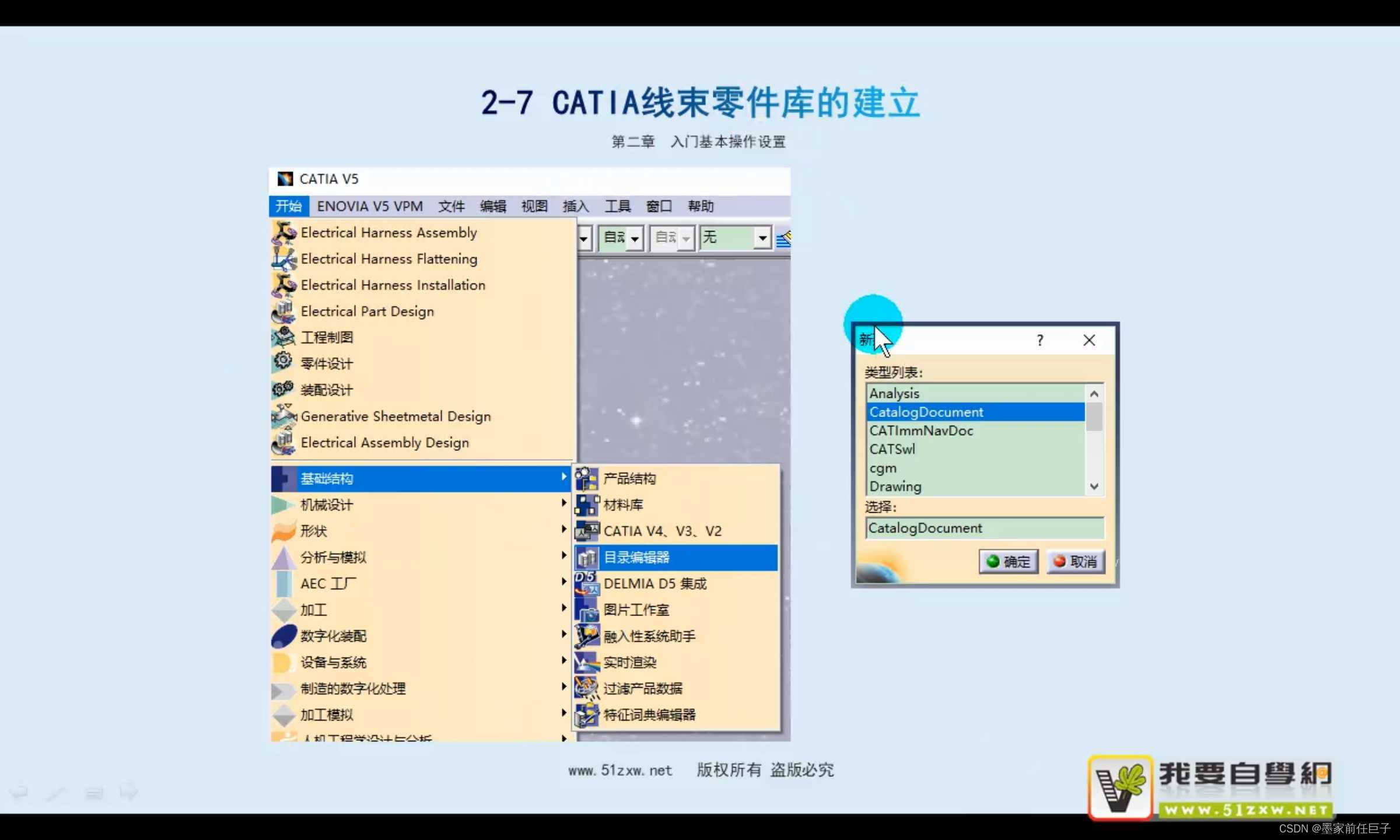Click the Electrical Part Design icon
The image size is (1400, 840).
coord(284,311)
